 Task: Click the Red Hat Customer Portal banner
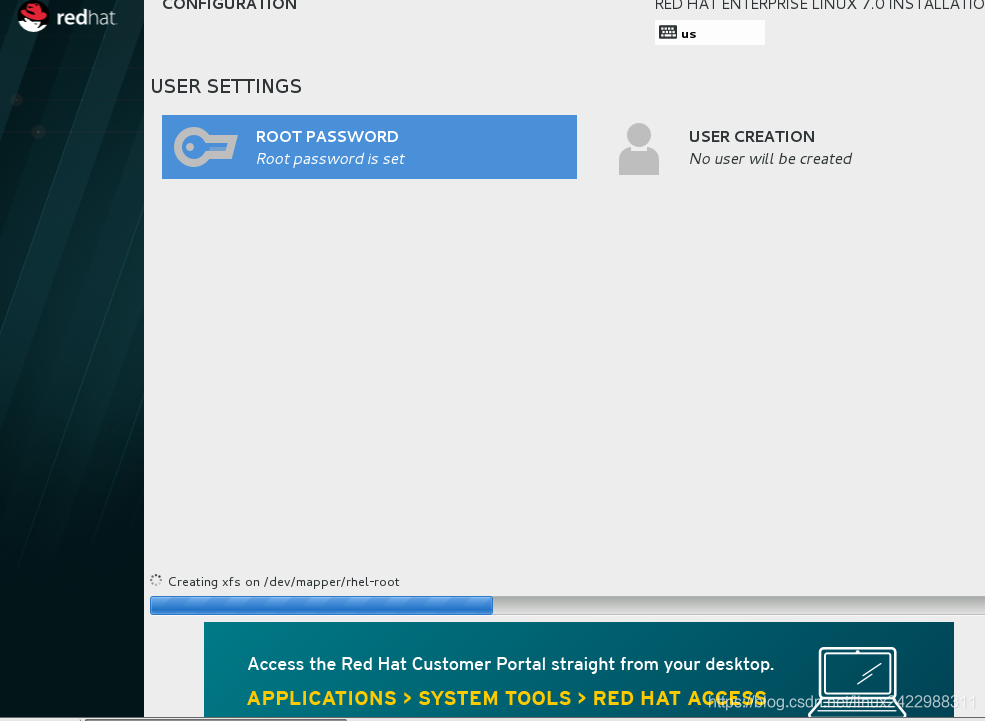(579, 670)
